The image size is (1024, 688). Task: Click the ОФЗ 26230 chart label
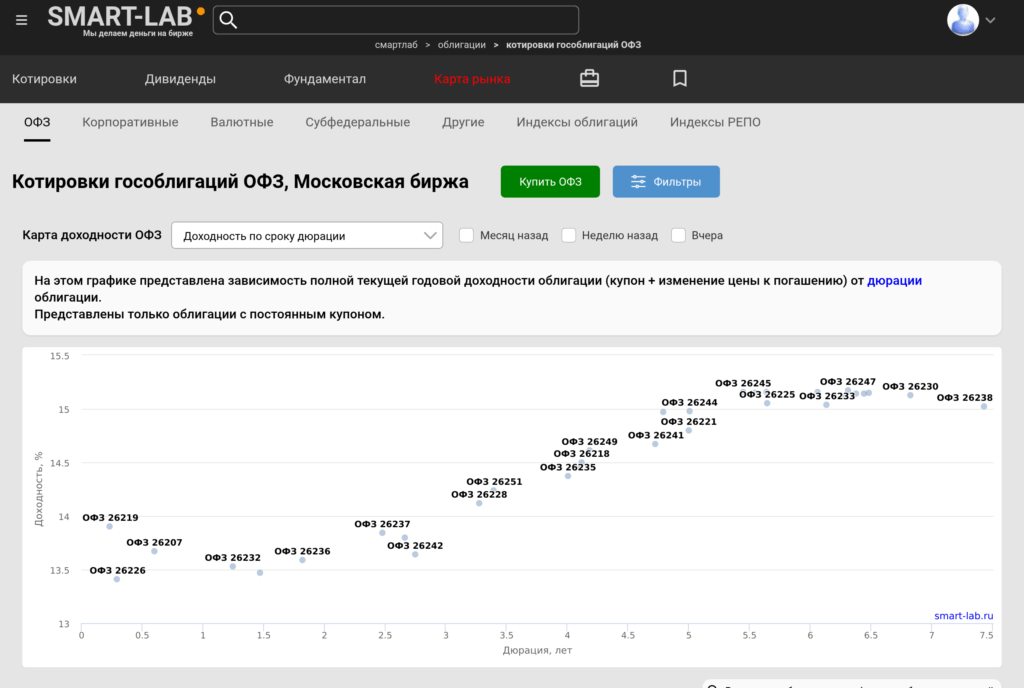click(x=910, y=386)
